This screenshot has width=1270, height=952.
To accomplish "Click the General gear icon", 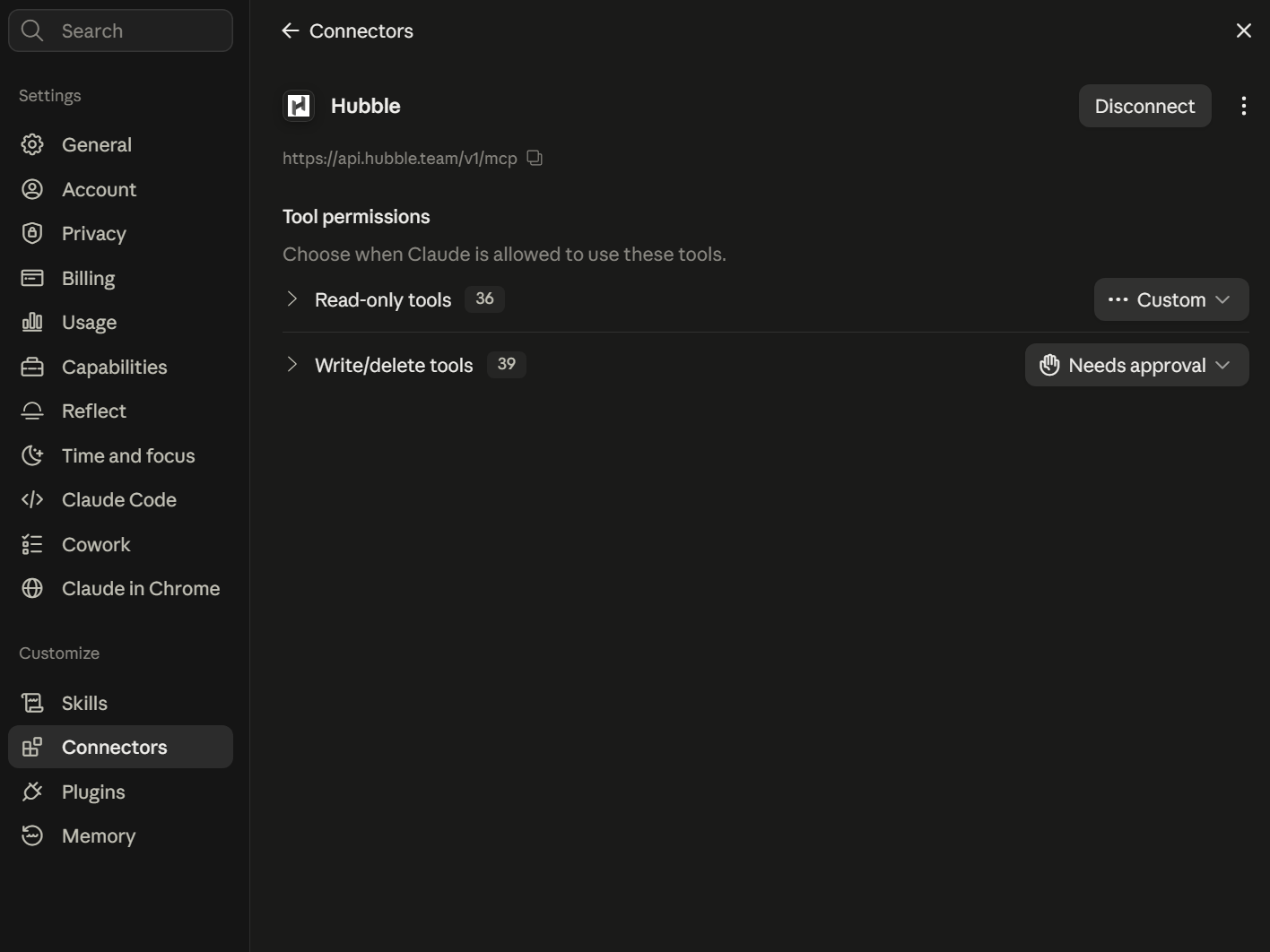I will tap(32, 144).
